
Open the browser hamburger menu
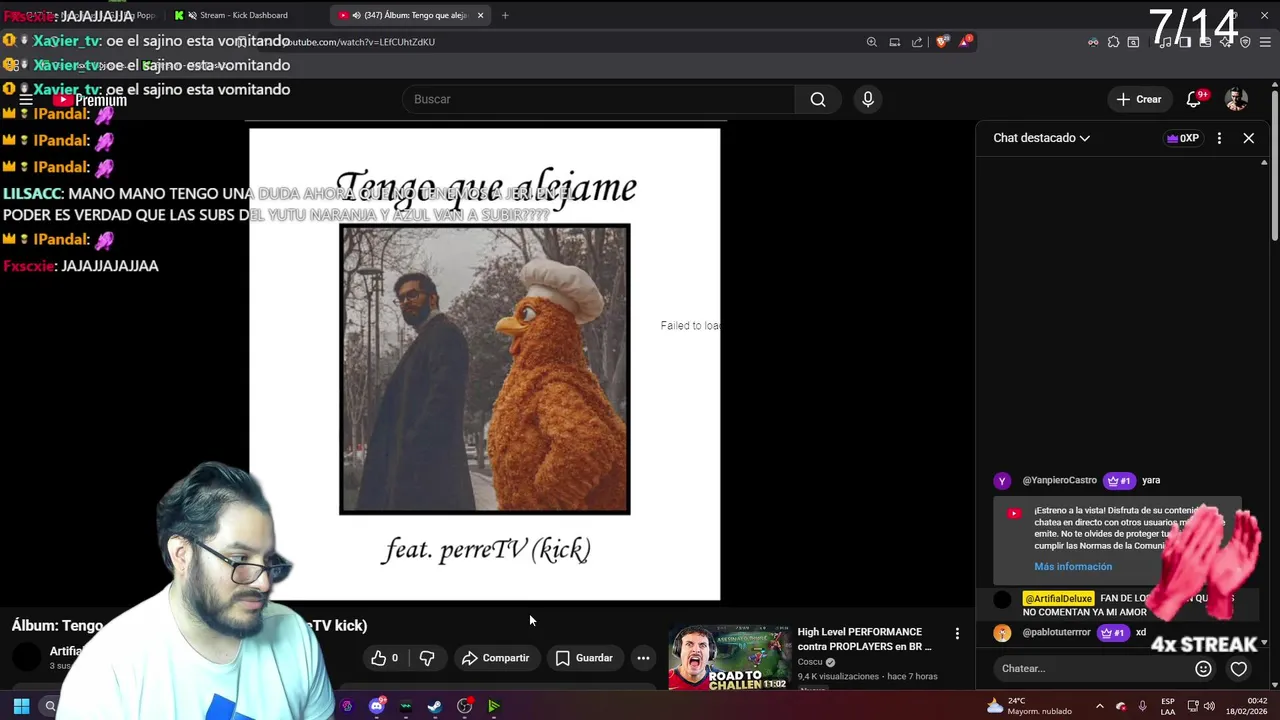1265,42
